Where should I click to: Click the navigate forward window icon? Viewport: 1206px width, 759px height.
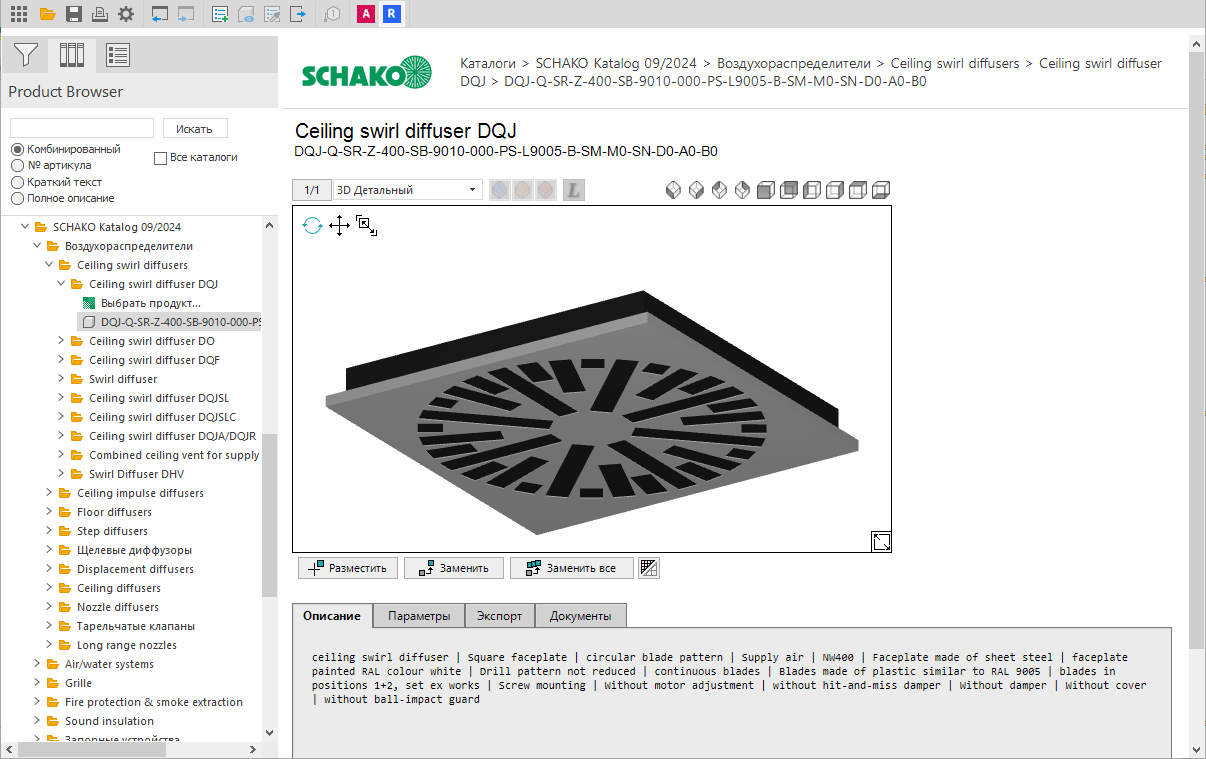tap(186, 14)
